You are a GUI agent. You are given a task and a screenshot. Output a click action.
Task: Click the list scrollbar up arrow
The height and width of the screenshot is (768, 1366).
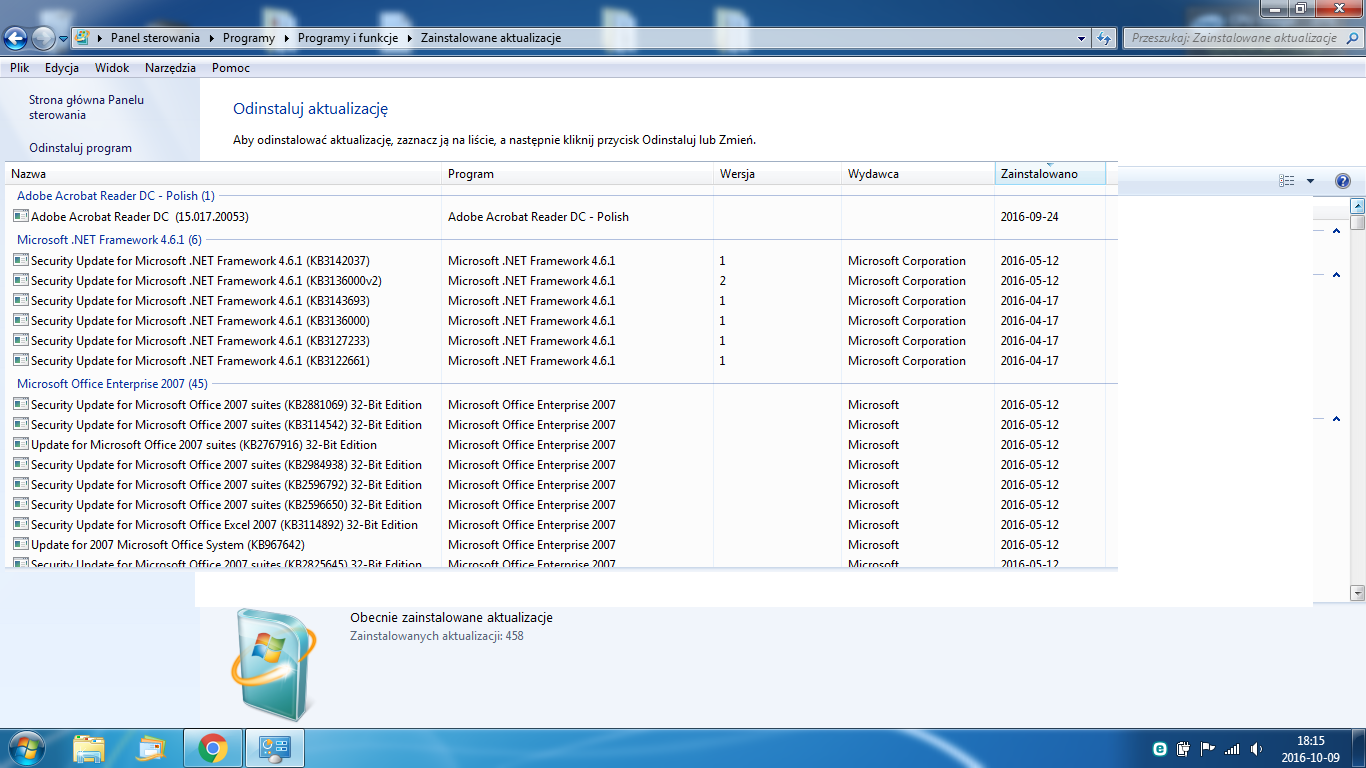point(1357,208)
